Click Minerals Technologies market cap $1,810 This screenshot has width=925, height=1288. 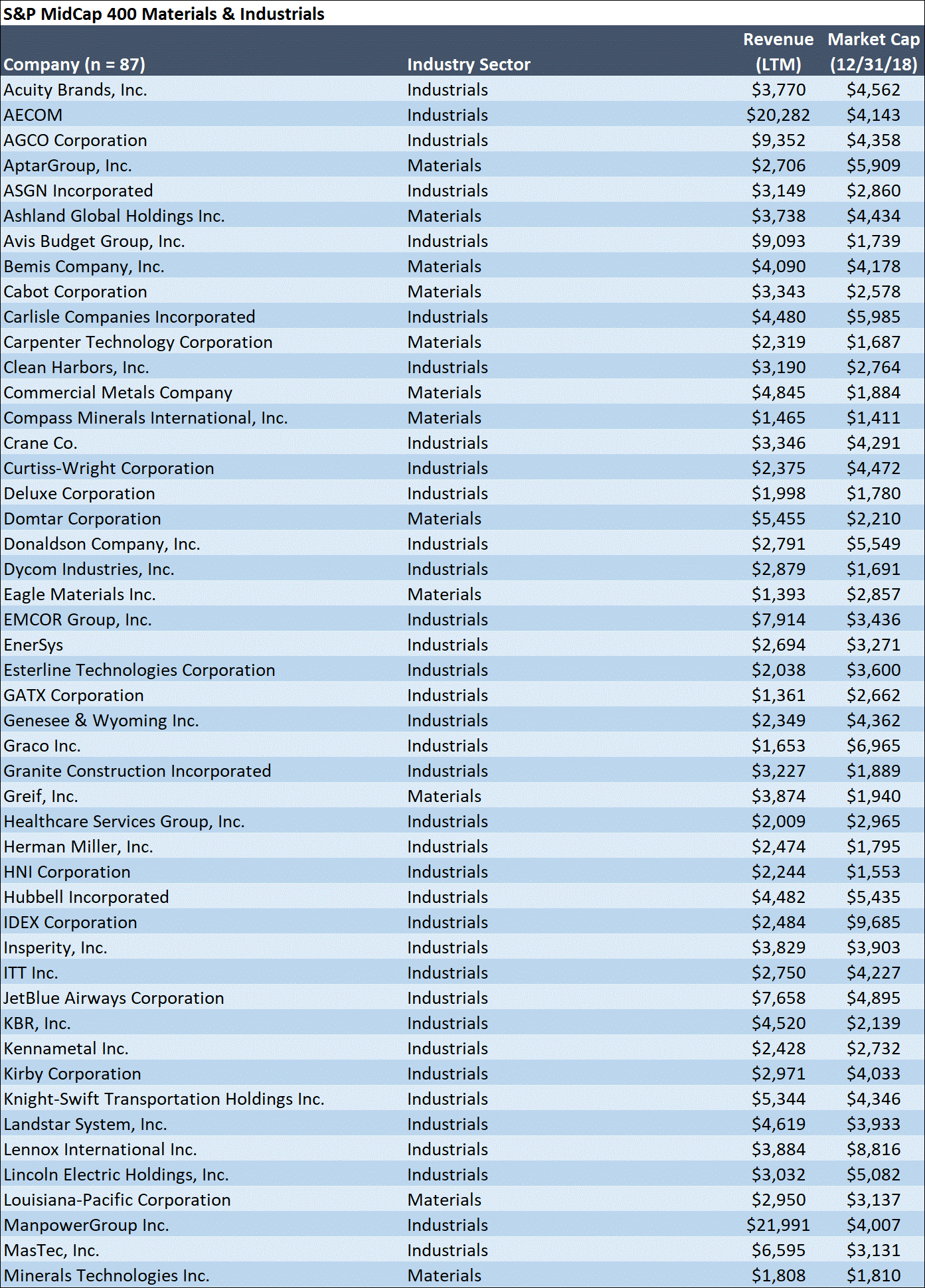pyautogui.click(x=874, y=1275)
